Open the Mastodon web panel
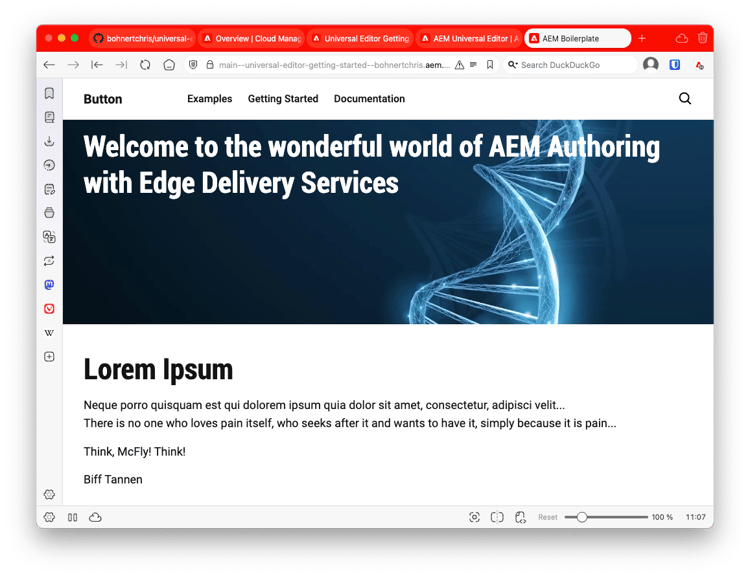750x576 pixels. [x=49, y=285]
